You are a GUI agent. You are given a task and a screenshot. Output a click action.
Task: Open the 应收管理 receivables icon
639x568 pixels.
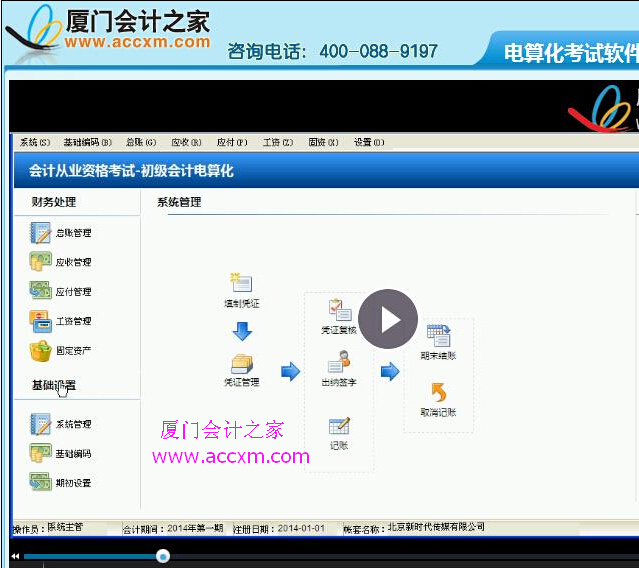tap(41, 262)
